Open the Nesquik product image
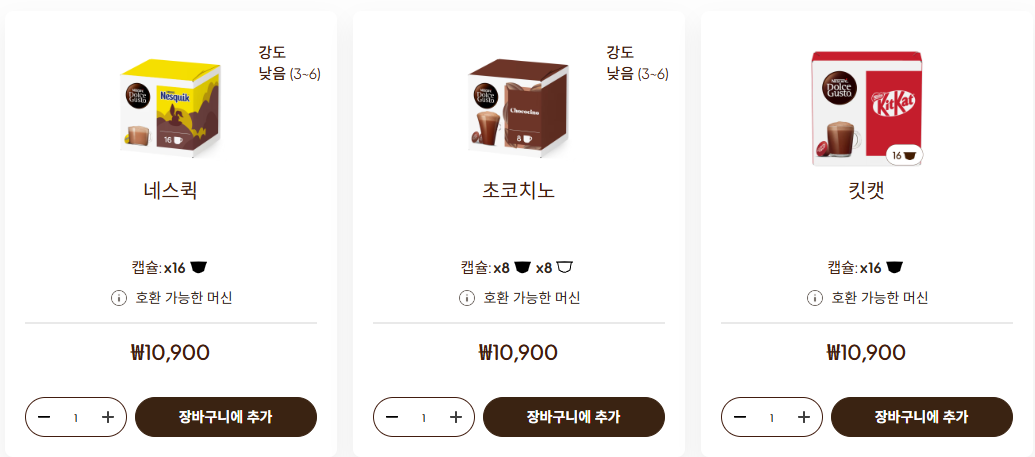The width and height of the screenshot is (1035, 457). pyautogui.click(x=170, y=108)
